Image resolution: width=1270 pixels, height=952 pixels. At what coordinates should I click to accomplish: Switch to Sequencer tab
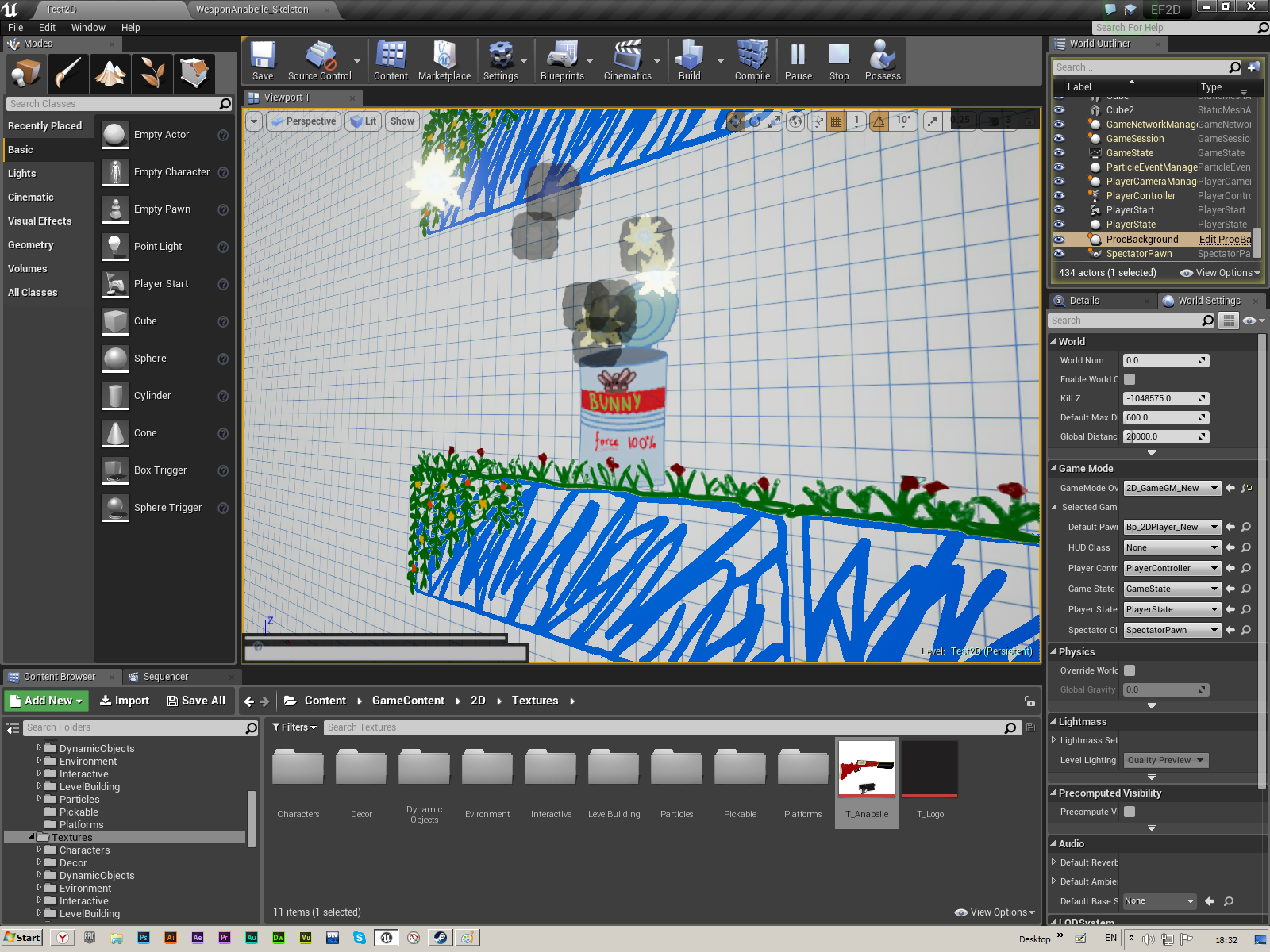(165, 677)
